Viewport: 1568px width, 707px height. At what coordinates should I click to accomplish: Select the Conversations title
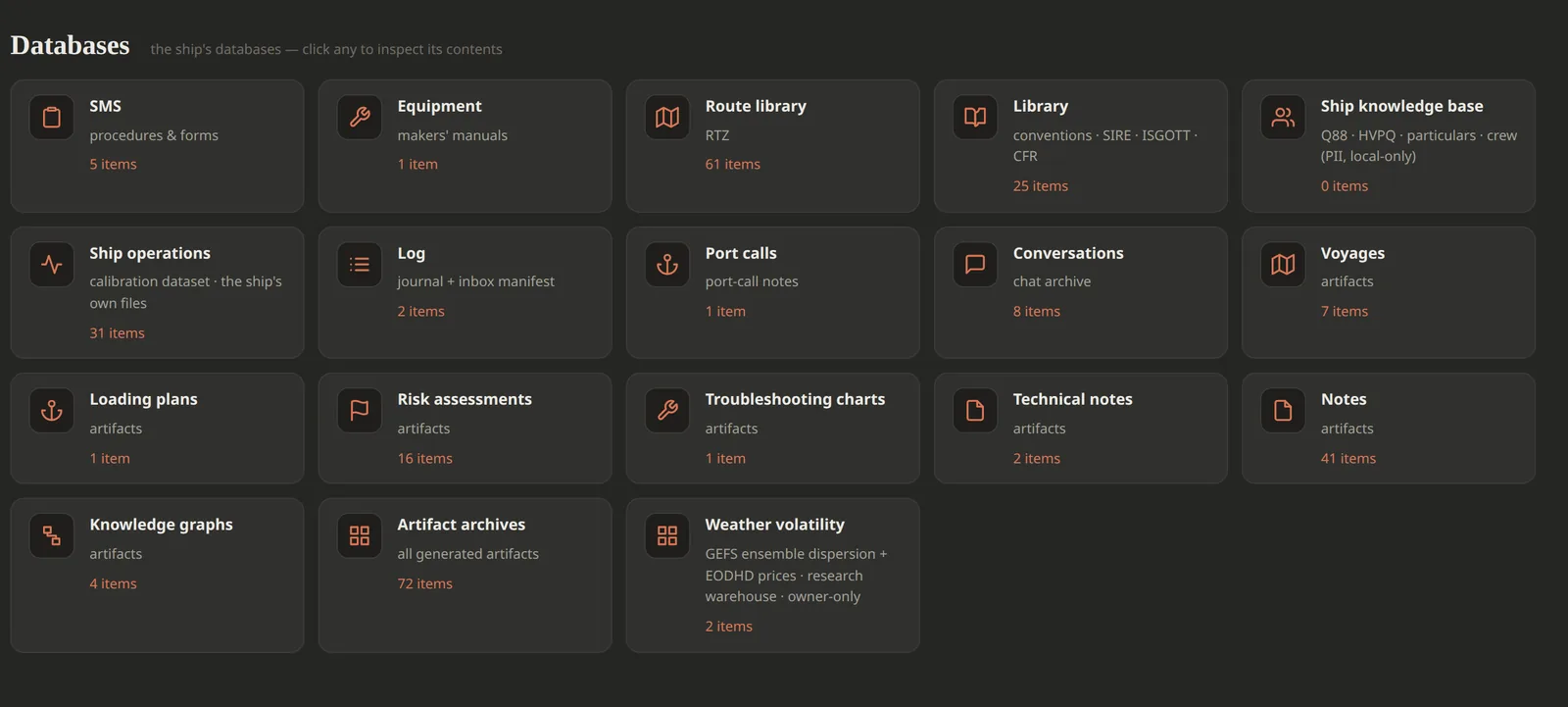1068,253
